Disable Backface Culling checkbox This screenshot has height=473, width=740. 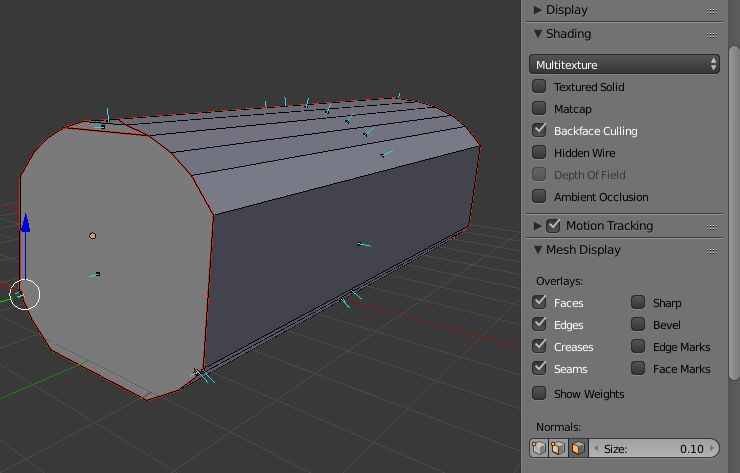point(539,130)
